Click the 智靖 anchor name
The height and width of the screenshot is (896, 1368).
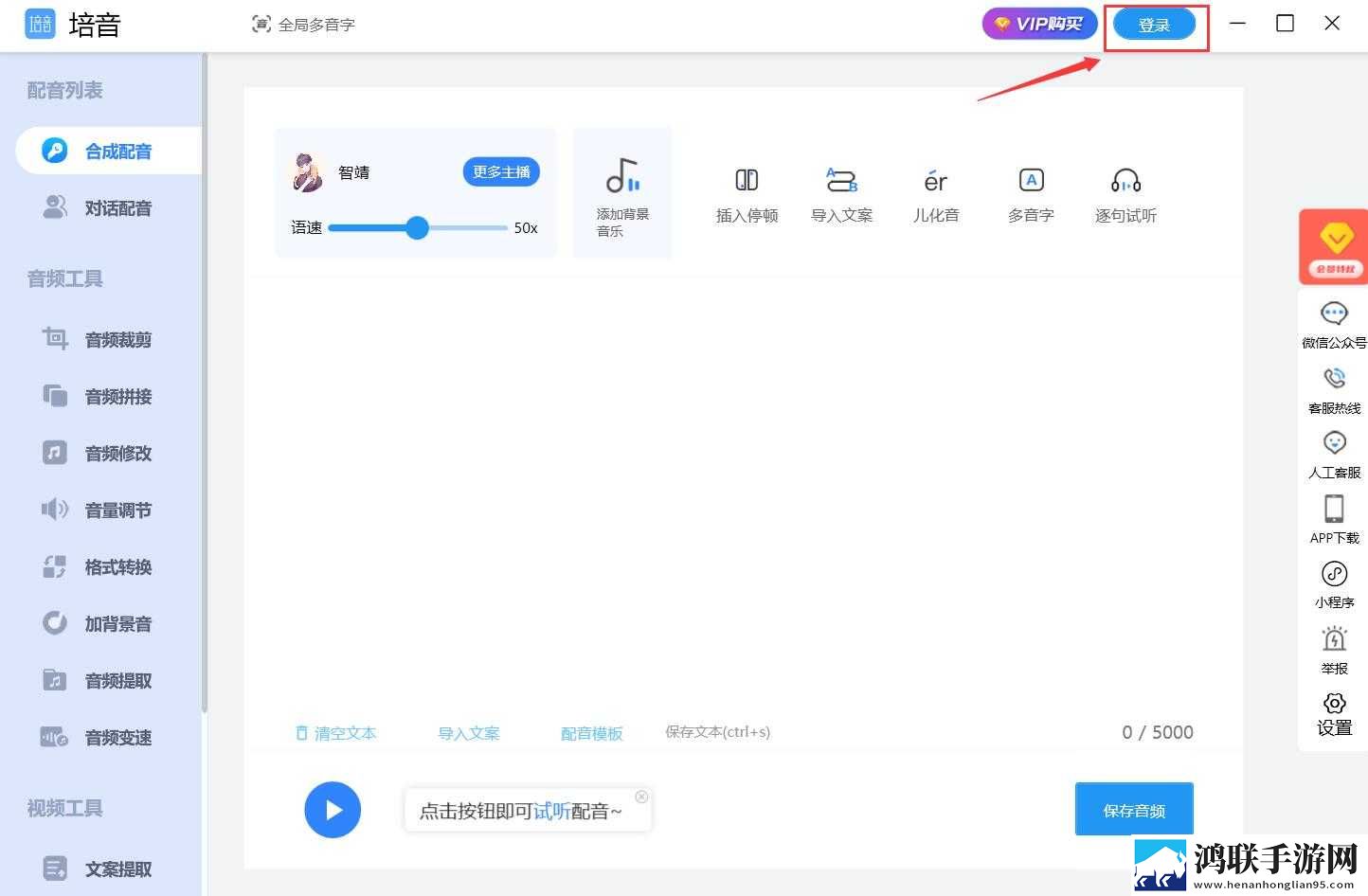coord(353,172)
